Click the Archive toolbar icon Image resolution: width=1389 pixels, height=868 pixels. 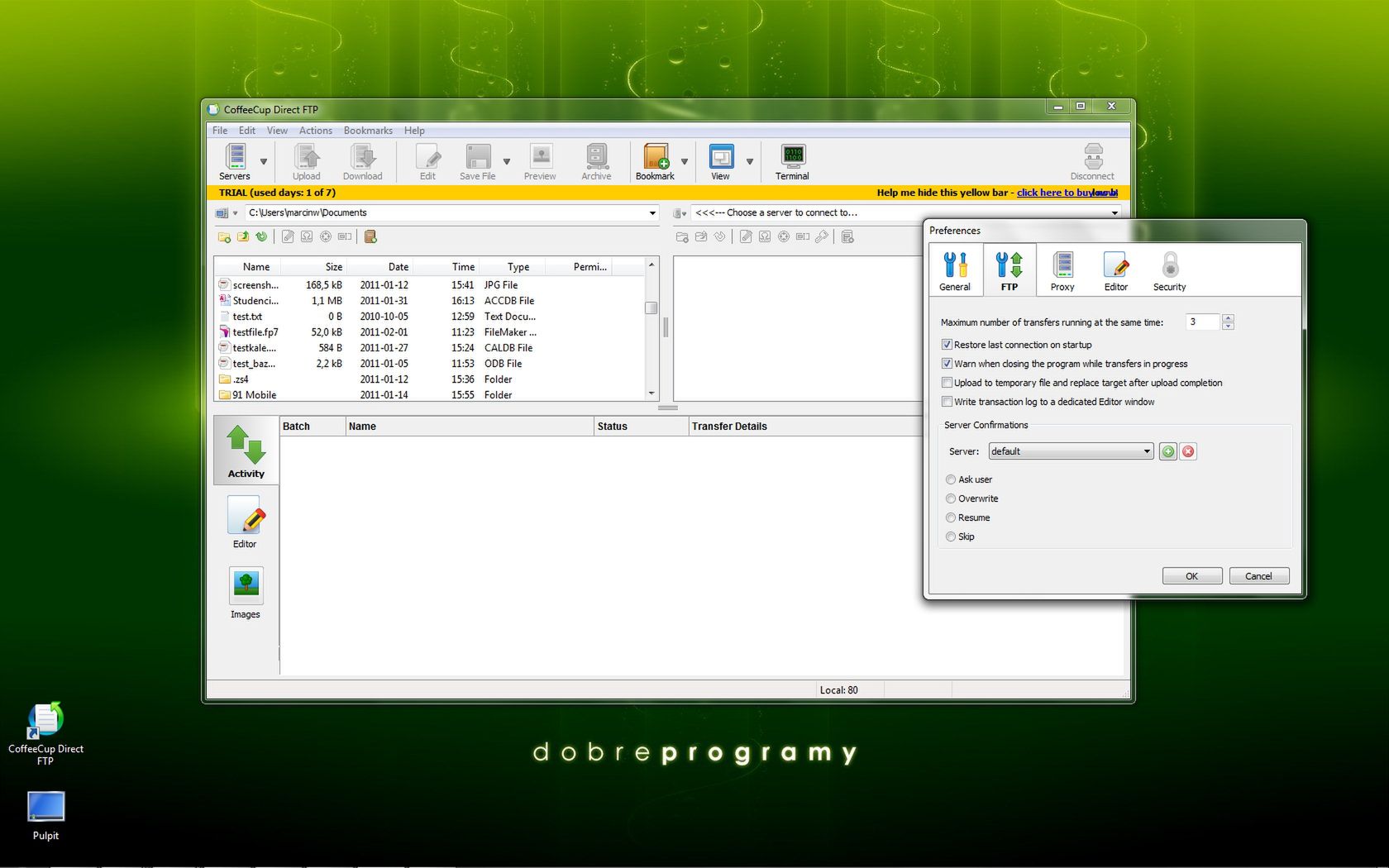click(x=596, y=161)
